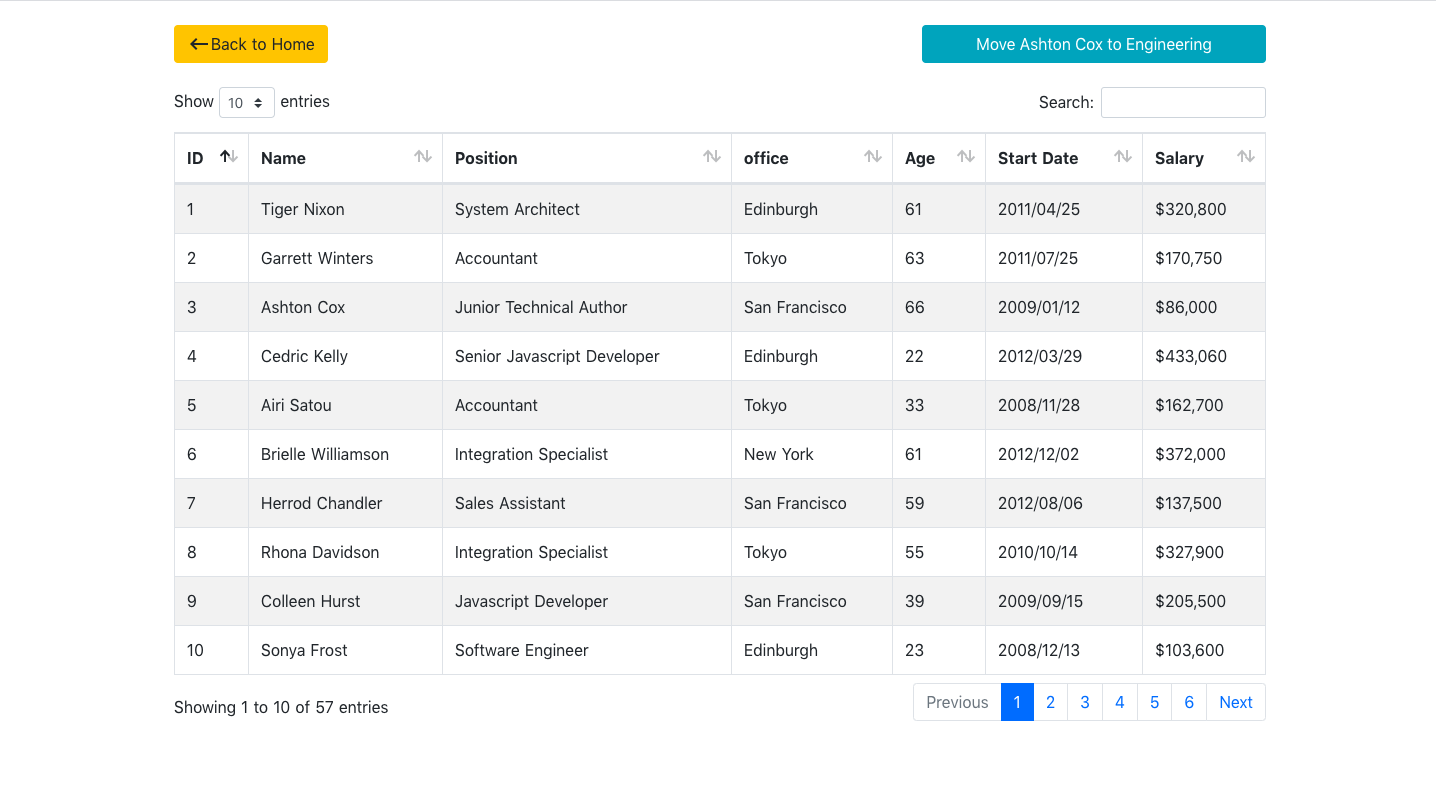Click the Tiger Nixon row name
The image size is (1436, 788).
(303, 209)
